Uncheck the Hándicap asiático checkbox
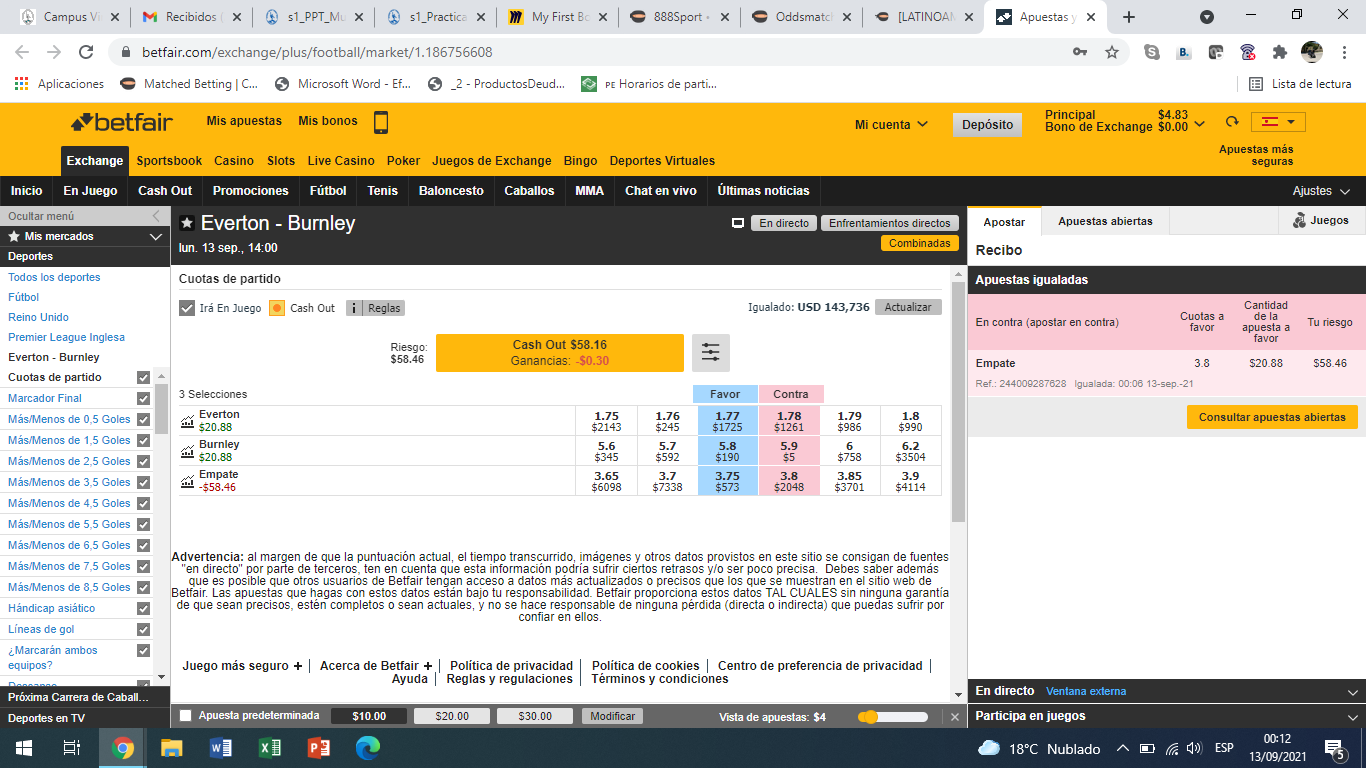 (143, 608)
